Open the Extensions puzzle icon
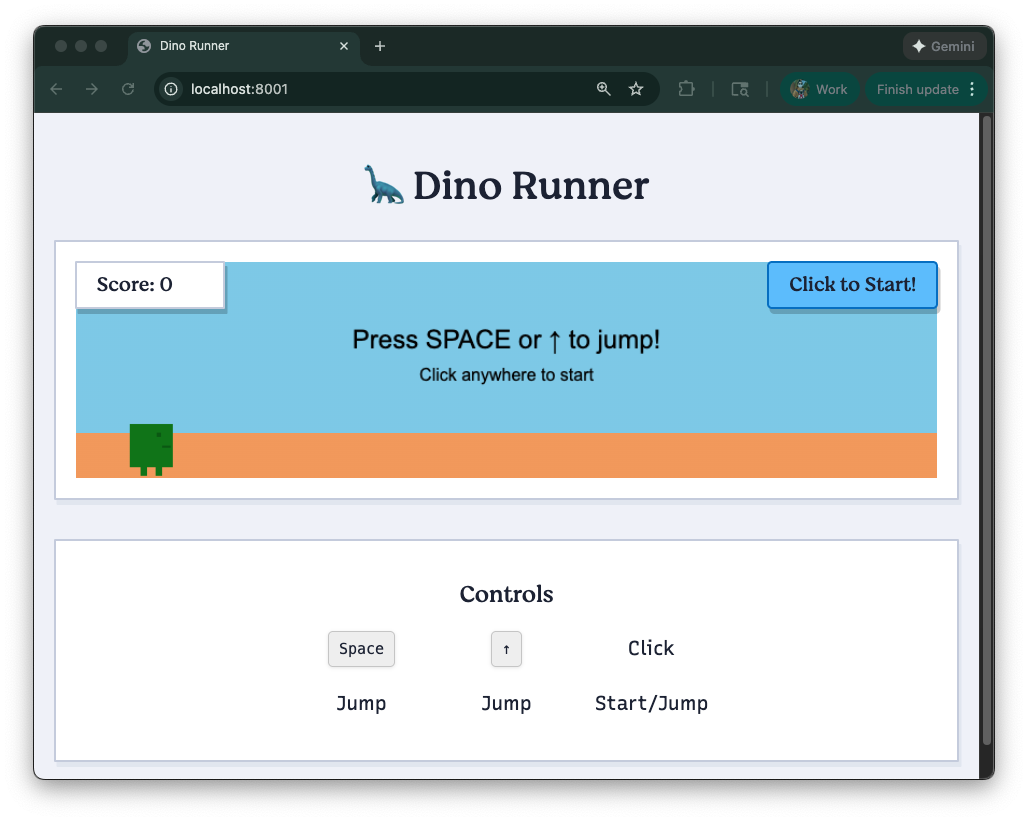This screenshot has width=1028, height=821. pos(686,89)
